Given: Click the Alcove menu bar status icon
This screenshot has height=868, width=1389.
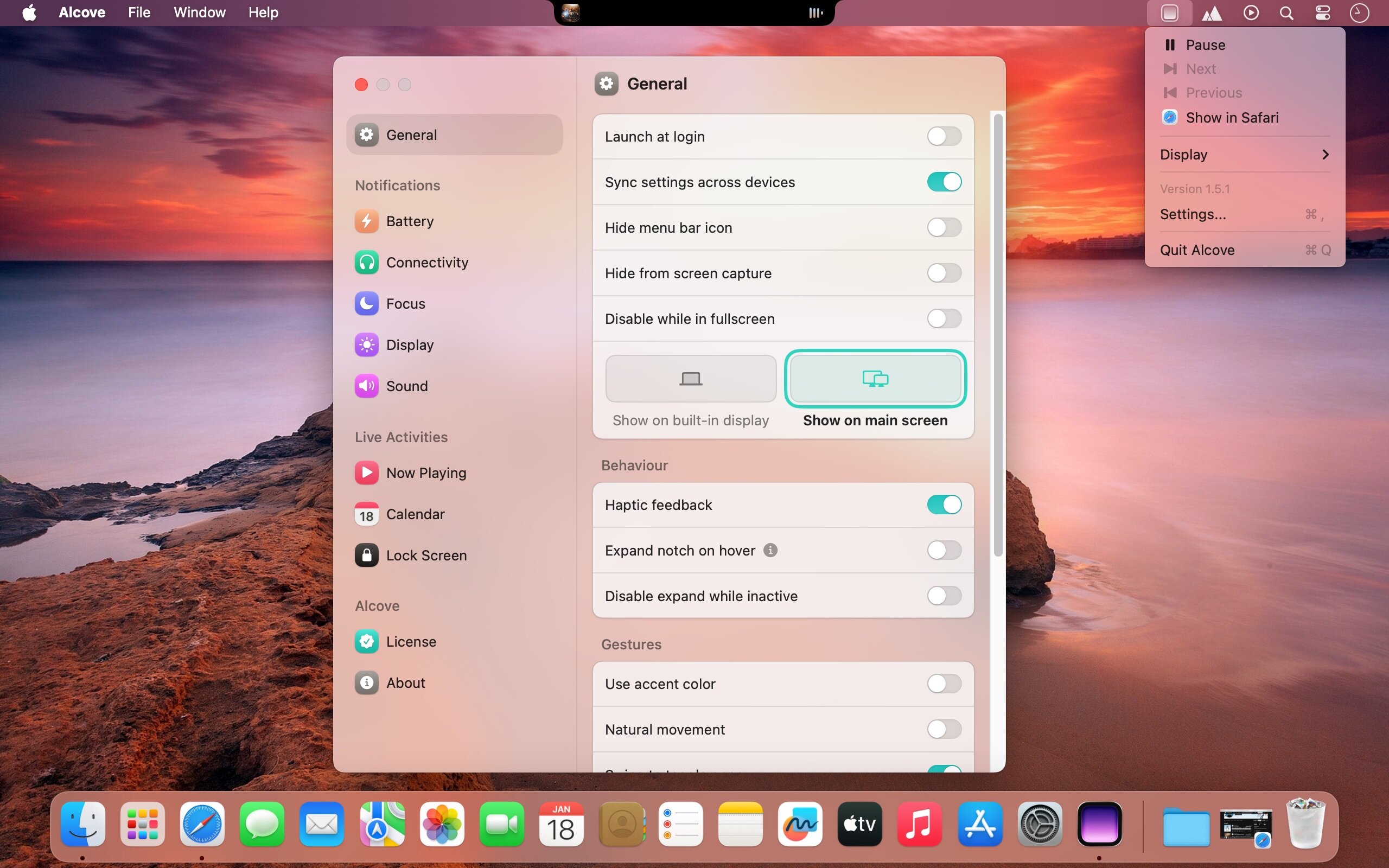Looking at the screenshot, I should [1169, 12].
